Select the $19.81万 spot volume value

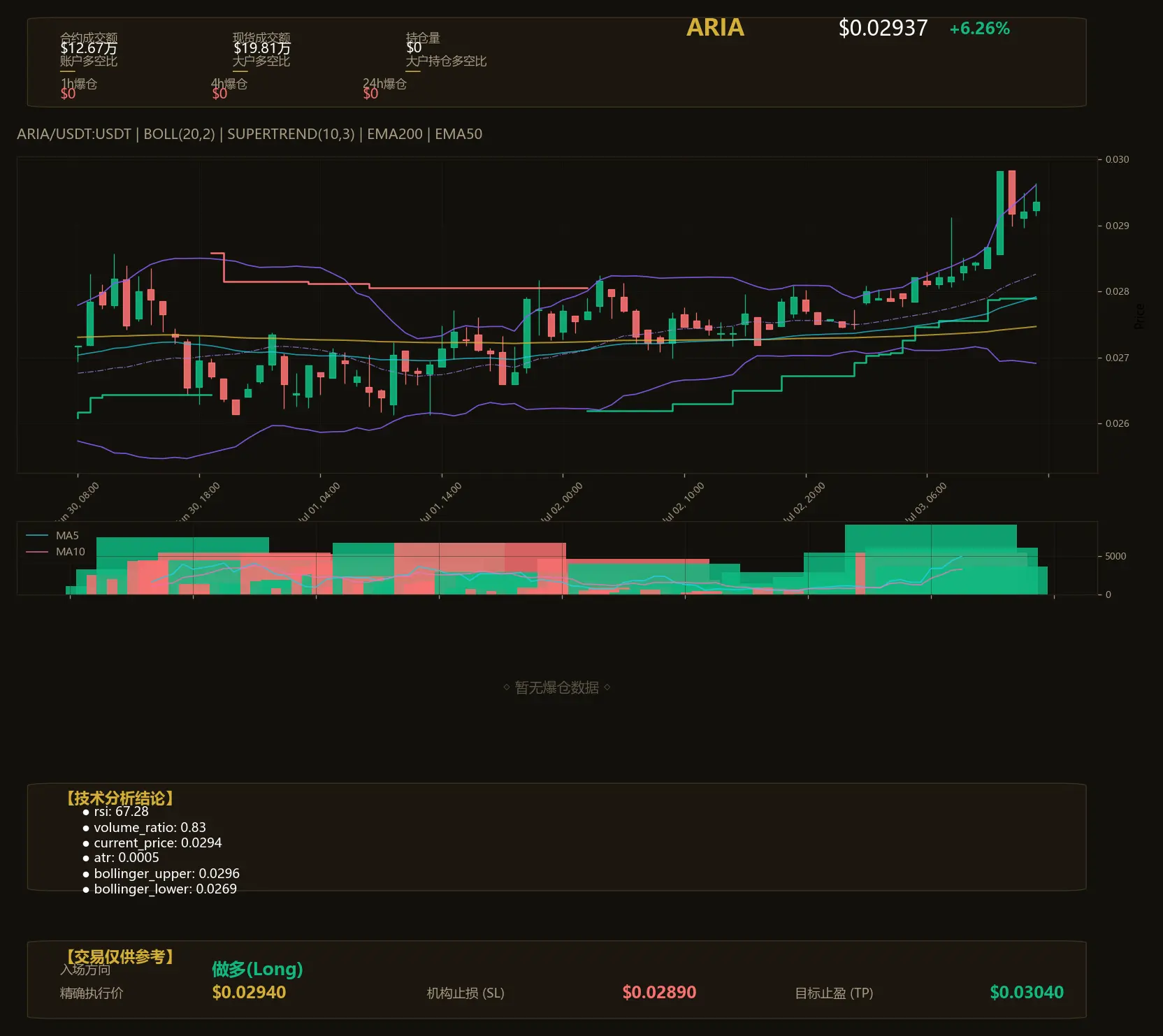click(262, 48)
